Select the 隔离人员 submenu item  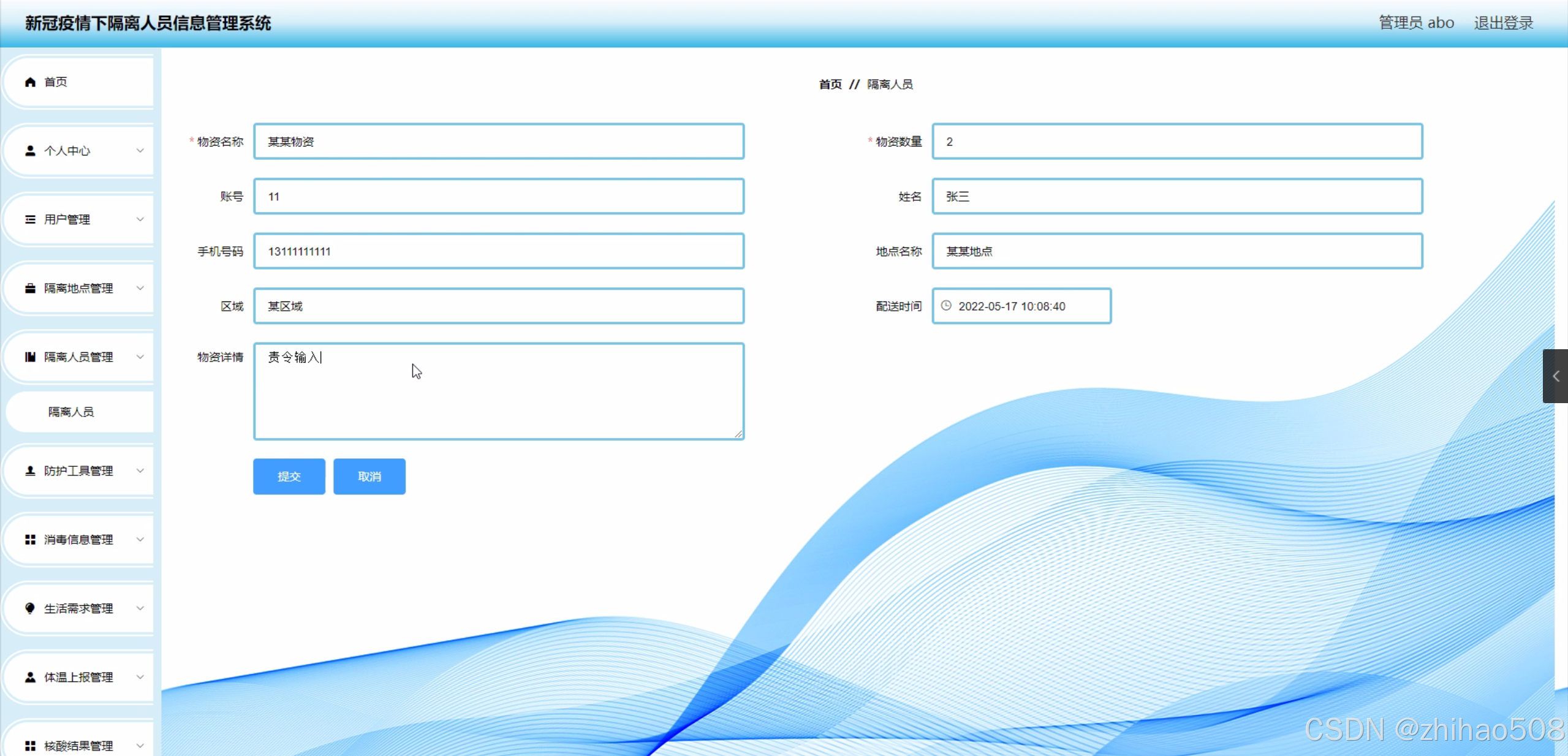(71, 412)
